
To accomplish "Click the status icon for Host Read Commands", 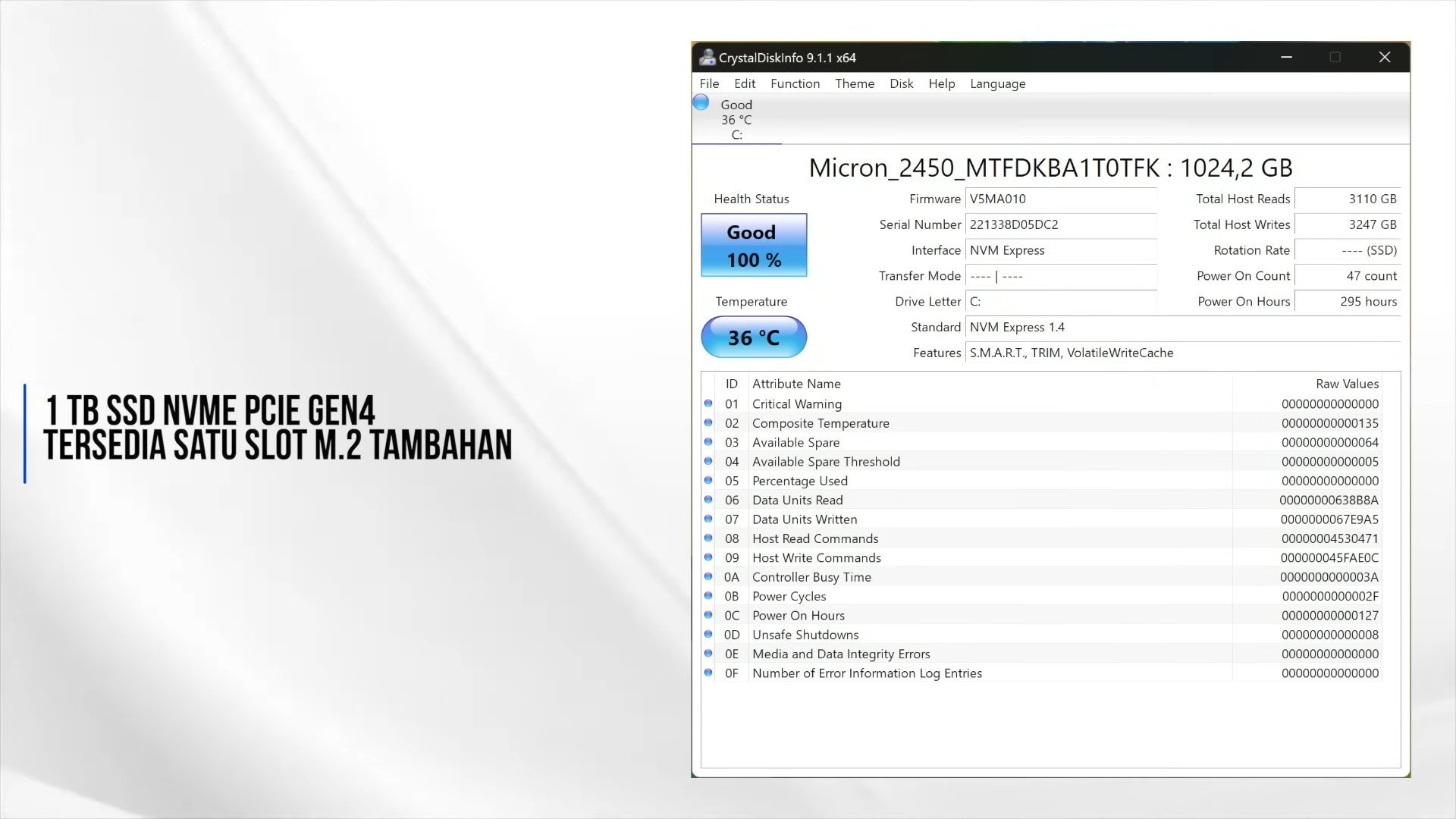I will [708, 538].
